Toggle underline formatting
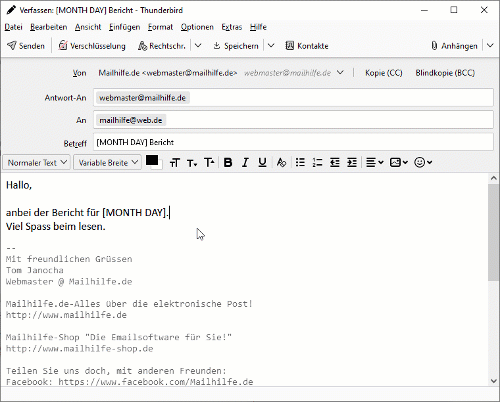This screenshot has width=500, height=402. (263, 163)
